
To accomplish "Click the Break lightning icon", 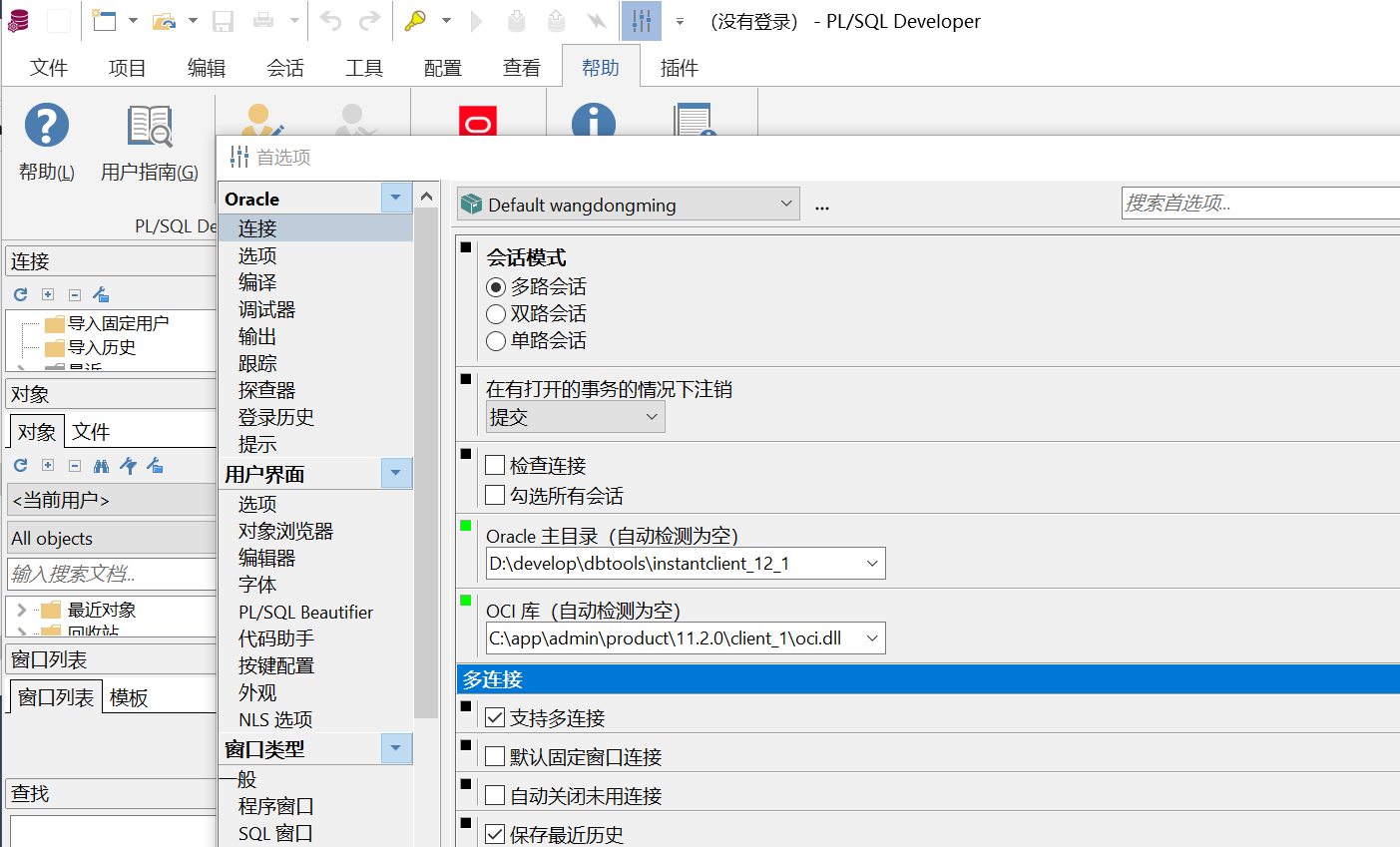I will tap(596, 21).
